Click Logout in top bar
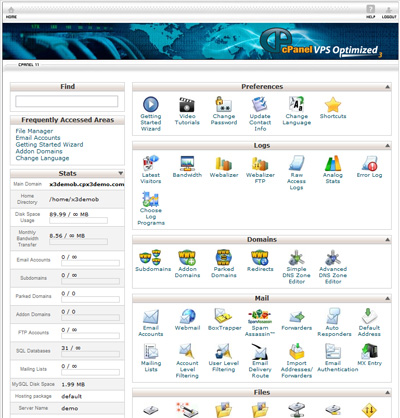Image resolution: width=400 pixels, height=418 pixels. coord(389,13)
